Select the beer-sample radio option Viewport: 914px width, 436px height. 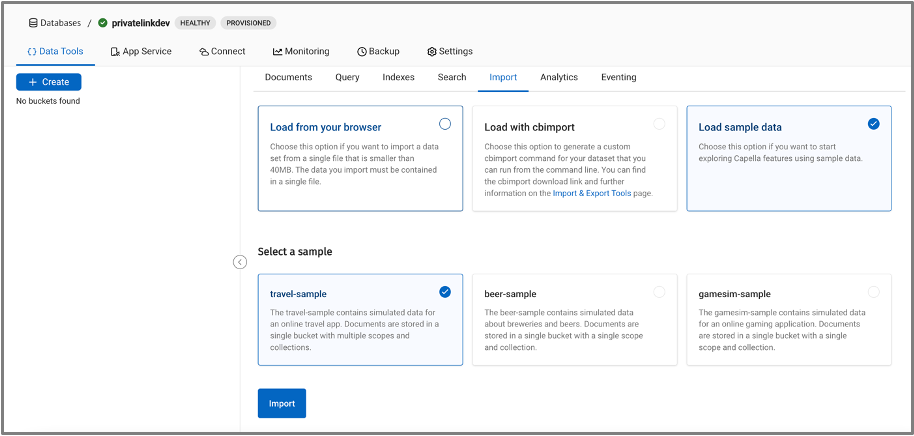659,292
